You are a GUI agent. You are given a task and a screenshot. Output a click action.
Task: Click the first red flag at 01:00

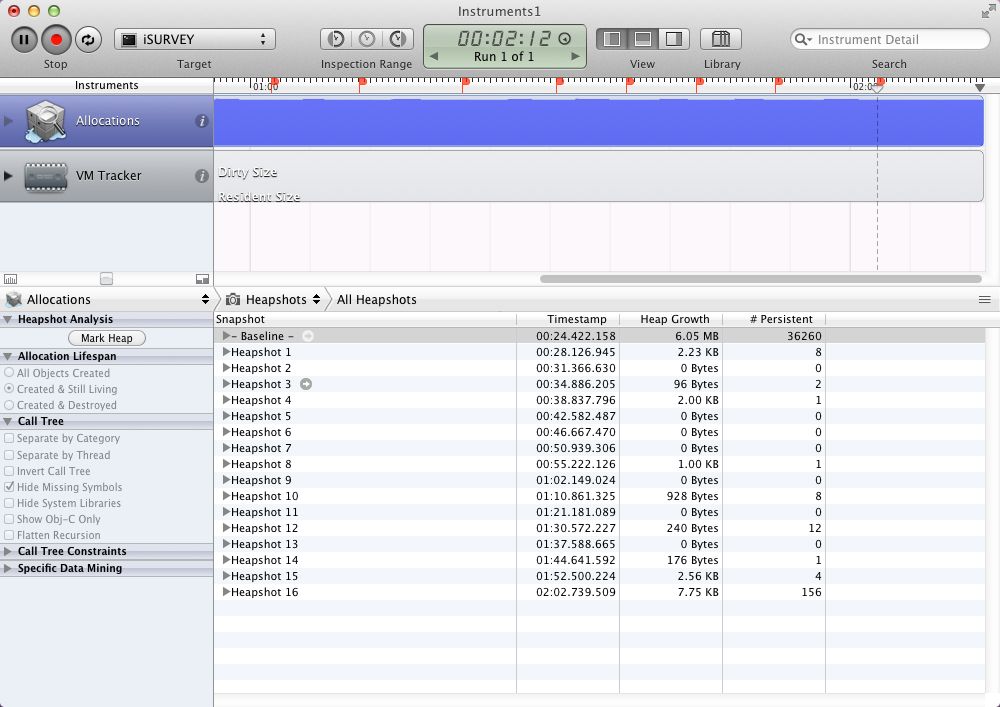(274, 83)
